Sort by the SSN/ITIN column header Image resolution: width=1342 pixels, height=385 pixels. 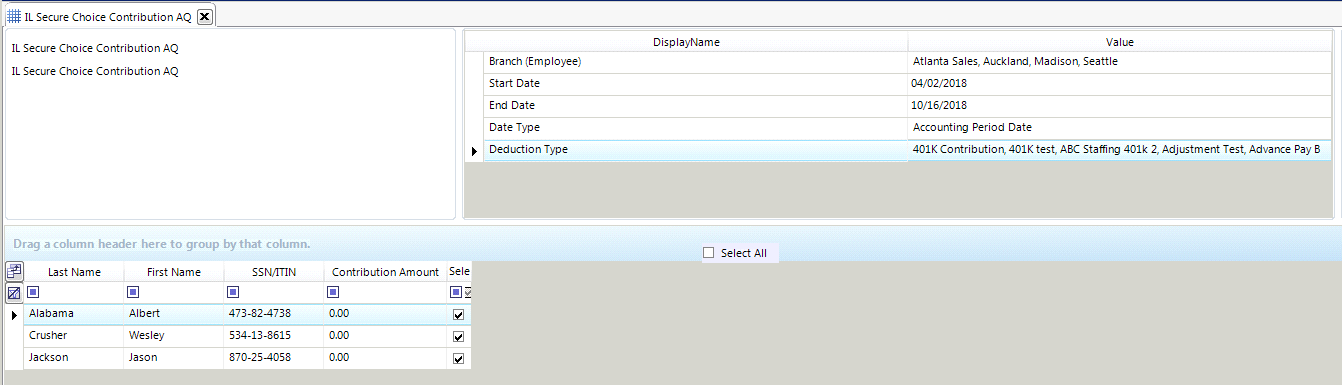click(x=274, y=272)
